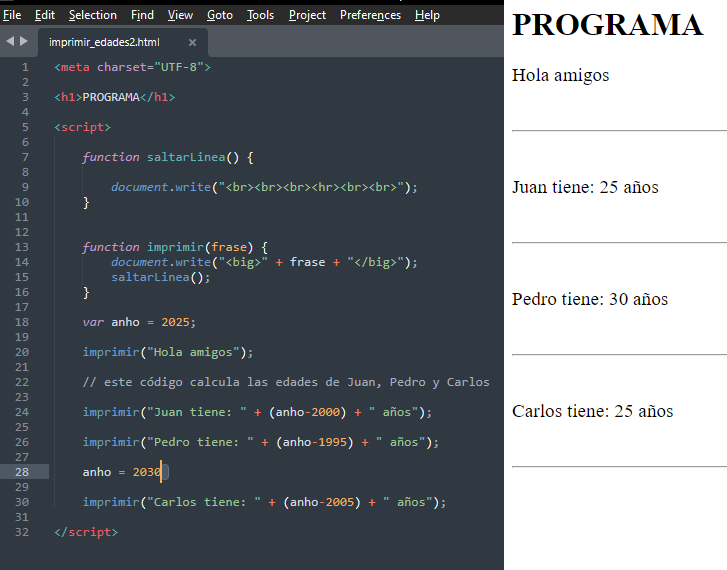This screenshot has width=727, height=570.
Task: Select the imprimir_edades2.html tab
Action: (104, 42)
